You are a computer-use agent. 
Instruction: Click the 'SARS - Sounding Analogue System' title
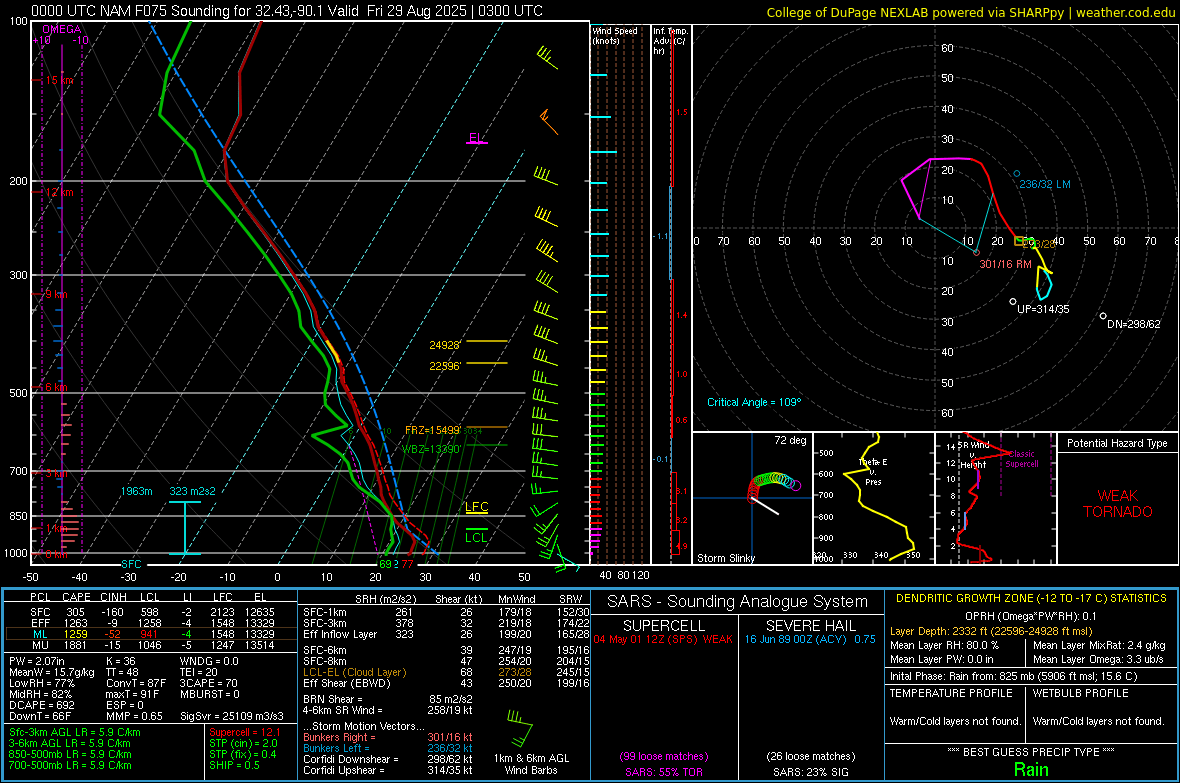point(738,602)
